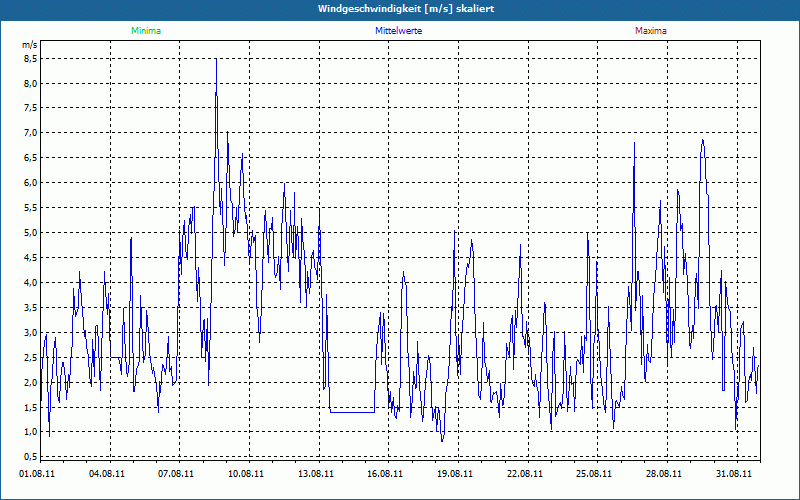Click the 8,5 m/s peak of the curve
The image size is (800, 500).
point(216,60)
